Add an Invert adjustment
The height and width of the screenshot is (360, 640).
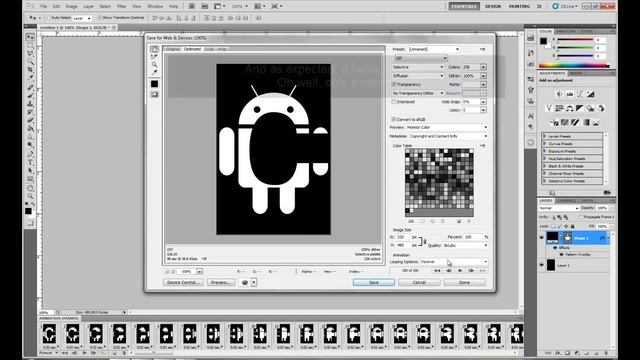coord(554,122)
